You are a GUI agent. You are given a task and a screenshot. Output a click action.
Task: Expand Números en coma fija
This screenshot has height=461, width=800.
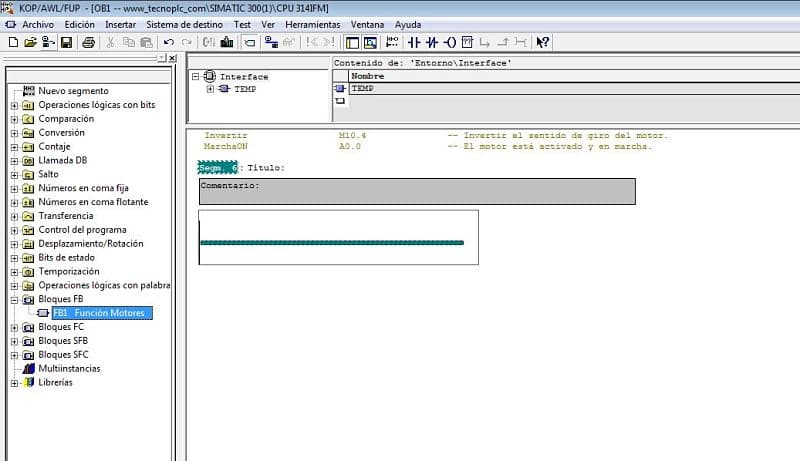click(14, 189)
